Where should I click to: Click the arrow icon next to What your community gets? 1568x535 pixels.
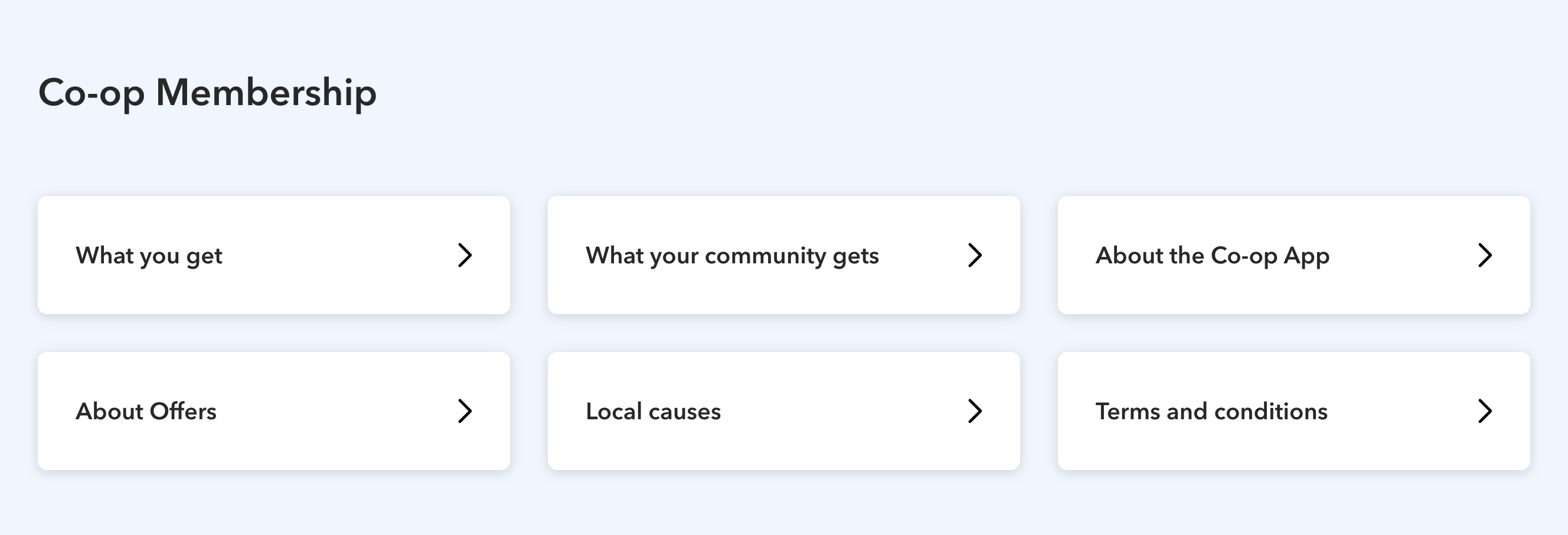(975, 255)
